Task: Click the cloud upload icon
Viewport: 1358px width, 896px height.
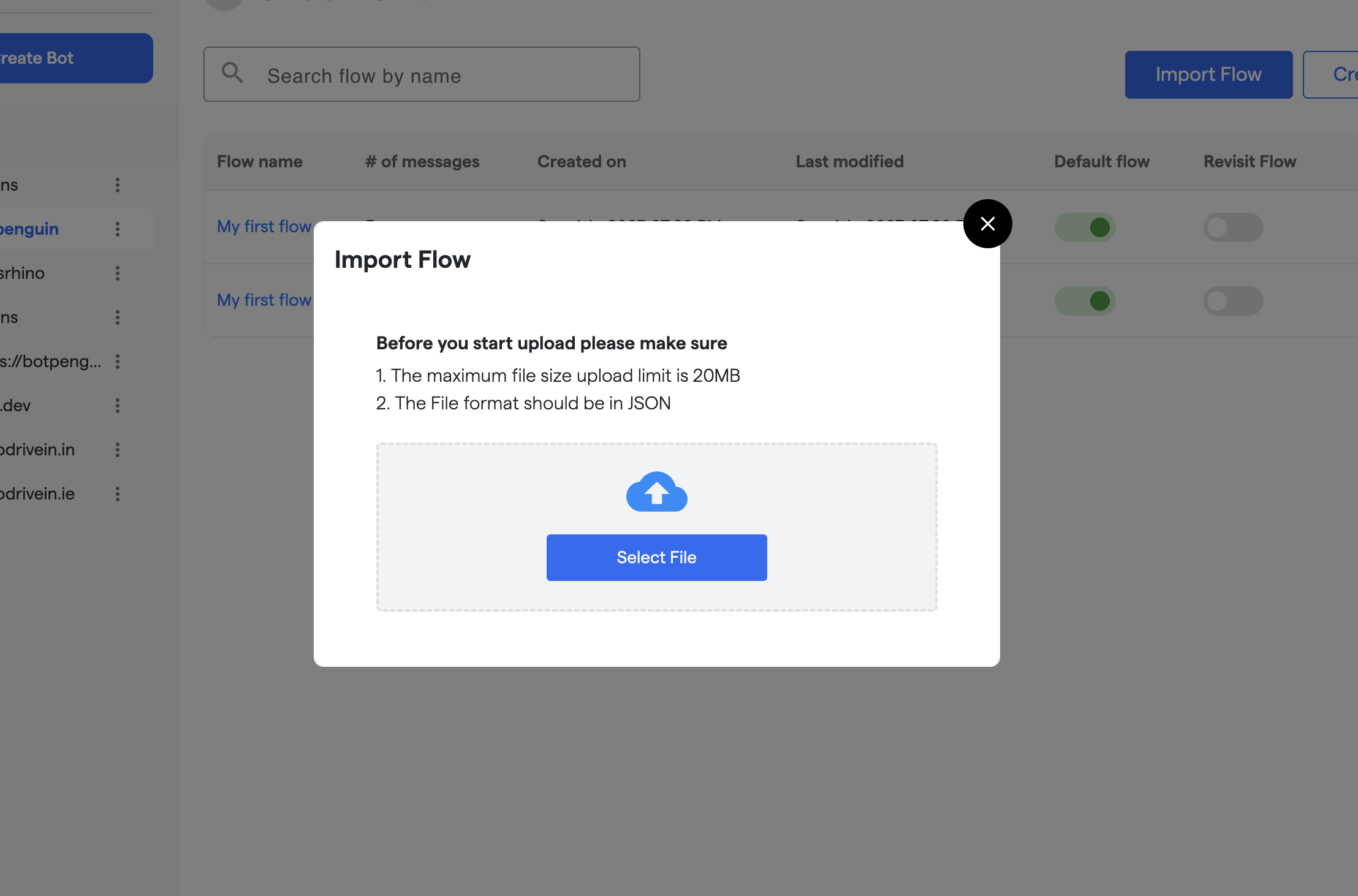Action: pyautogui.click(x=656, y=492)
